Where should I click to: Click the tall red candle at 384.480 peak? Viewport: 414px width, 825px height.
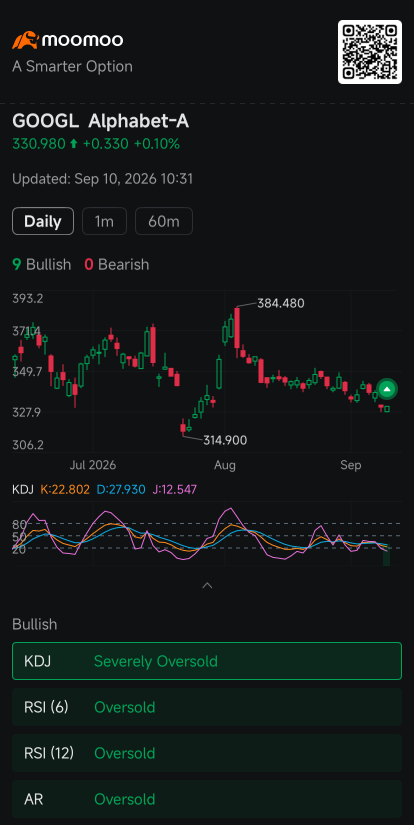click(x=237, y=328)
